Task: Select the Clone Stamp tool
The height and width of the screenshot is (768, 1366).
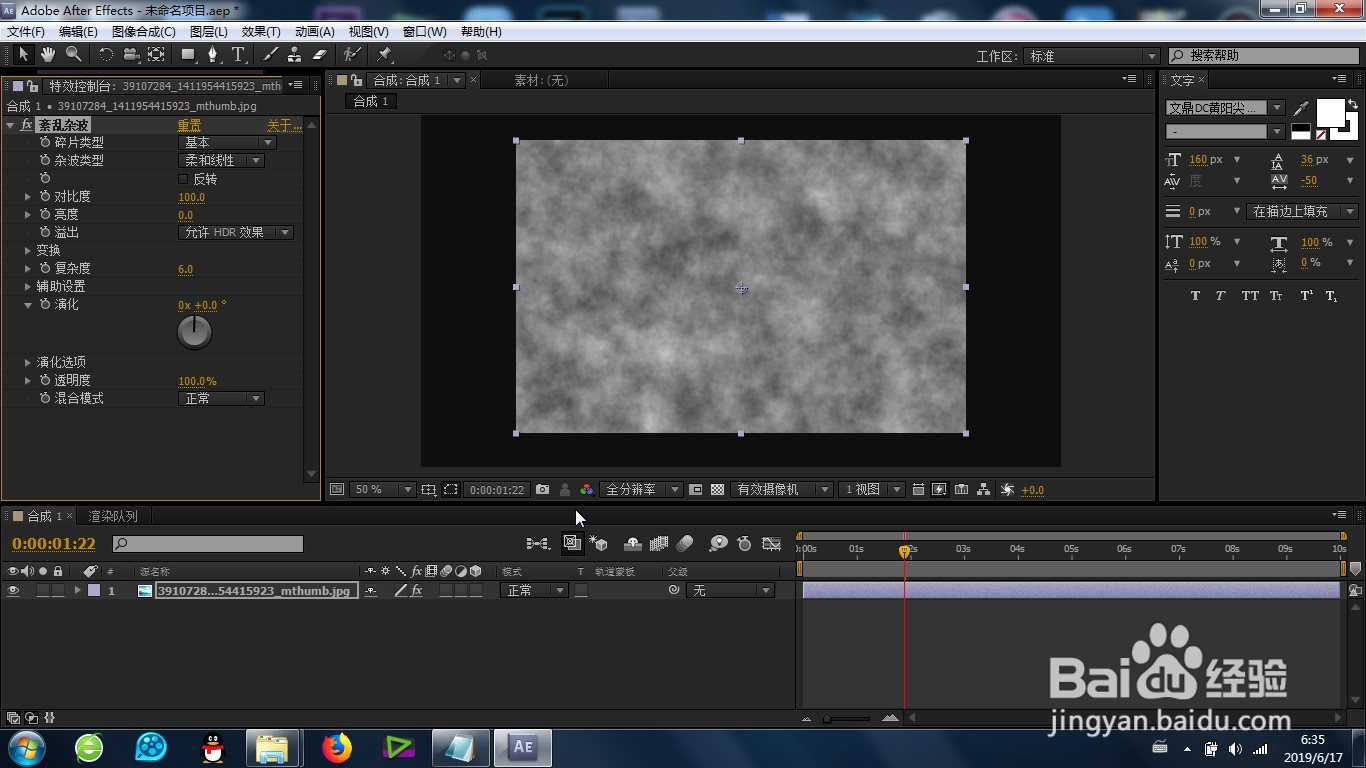Action: point(295,54)
